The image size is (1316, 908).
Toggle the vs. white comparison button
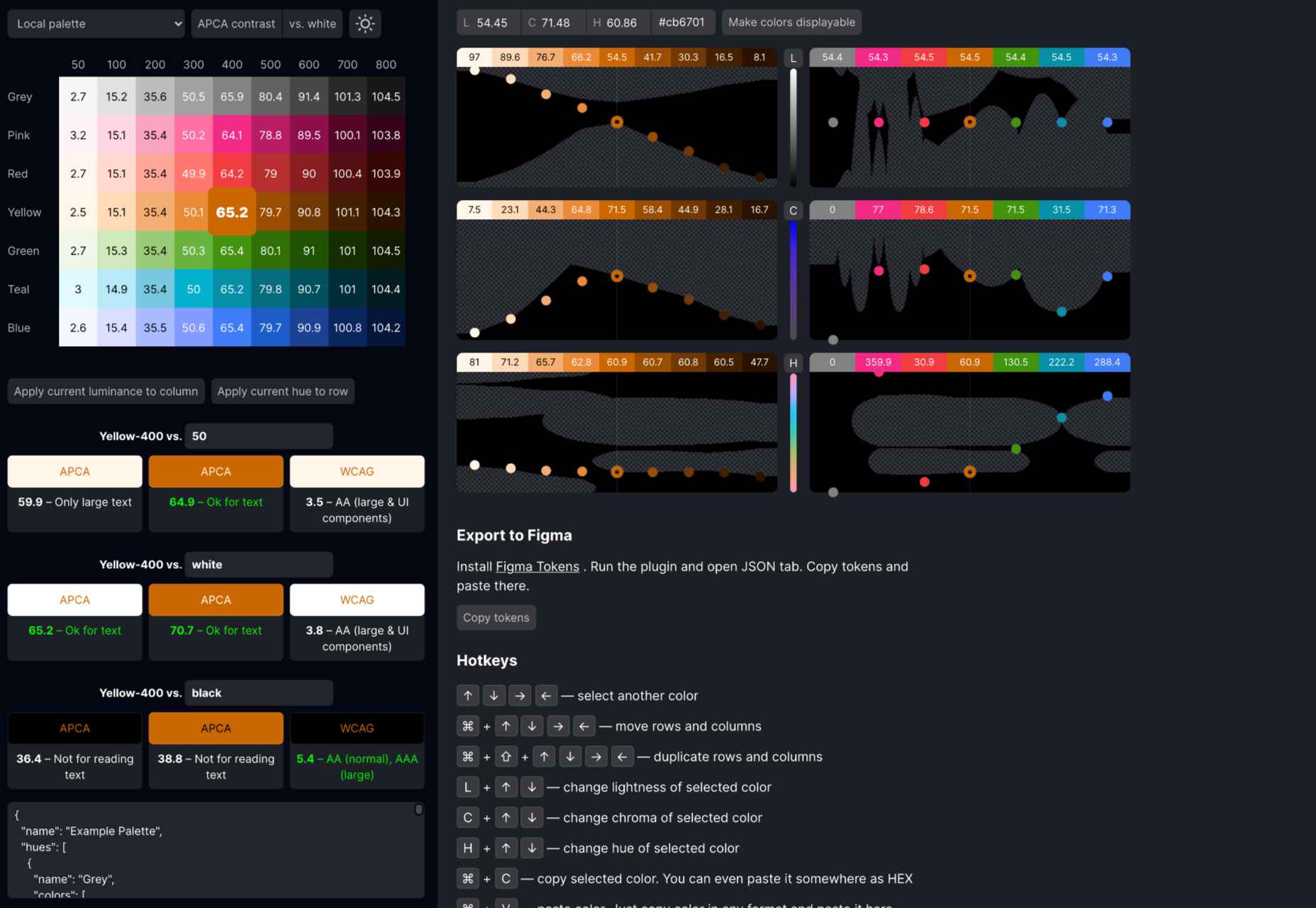pos(312,23)
